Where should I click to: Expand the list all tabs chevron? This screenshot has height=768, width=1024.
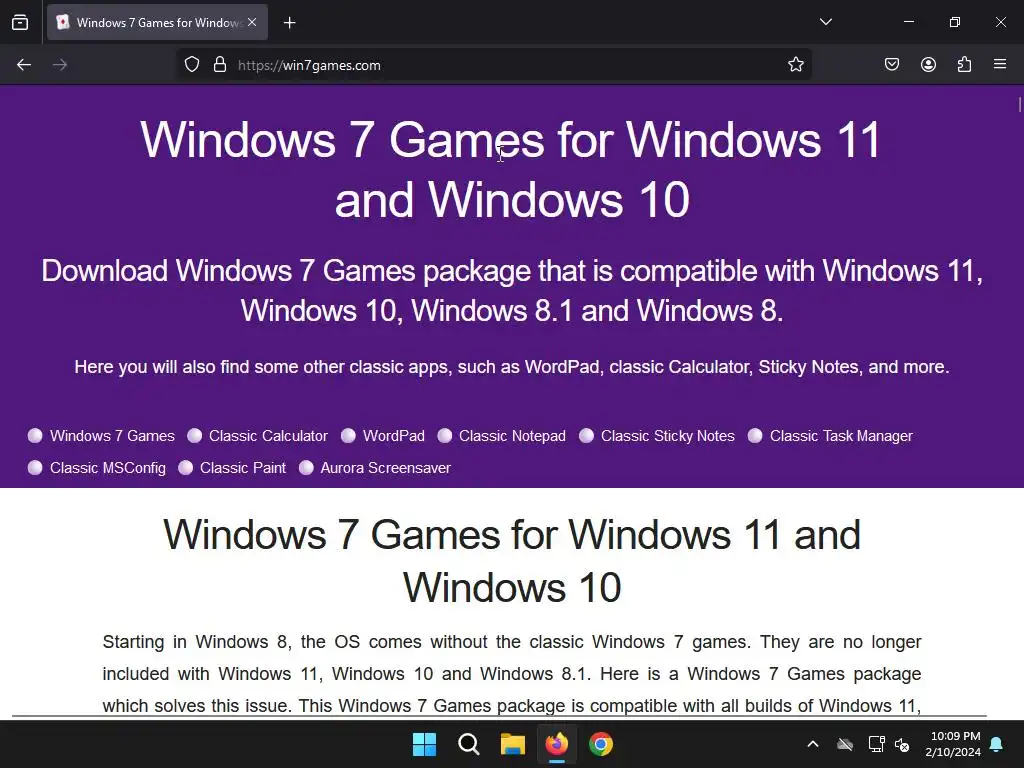point(825,22)
